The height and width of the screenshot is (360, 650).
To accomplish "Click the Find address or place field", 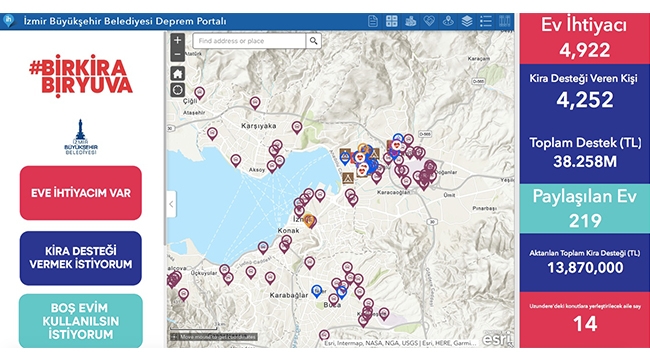I will click(x=250, y=41).
